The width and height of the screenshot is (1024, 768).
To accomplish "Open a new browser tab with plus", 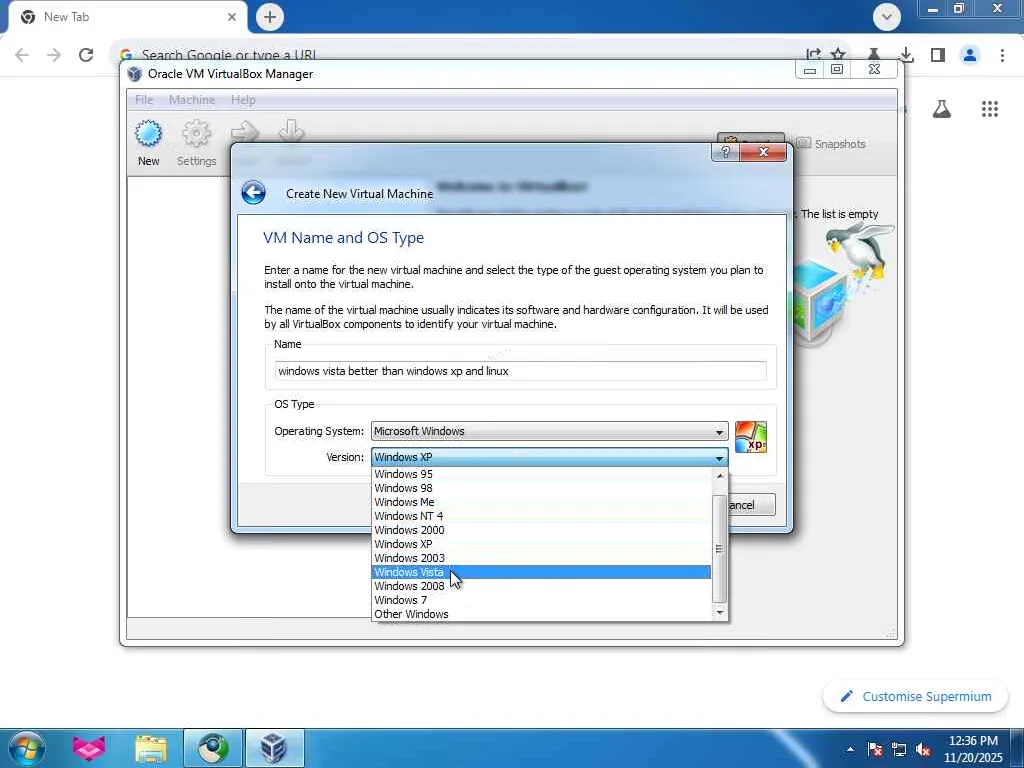I will pyautogui.click(x=270, y=17).
